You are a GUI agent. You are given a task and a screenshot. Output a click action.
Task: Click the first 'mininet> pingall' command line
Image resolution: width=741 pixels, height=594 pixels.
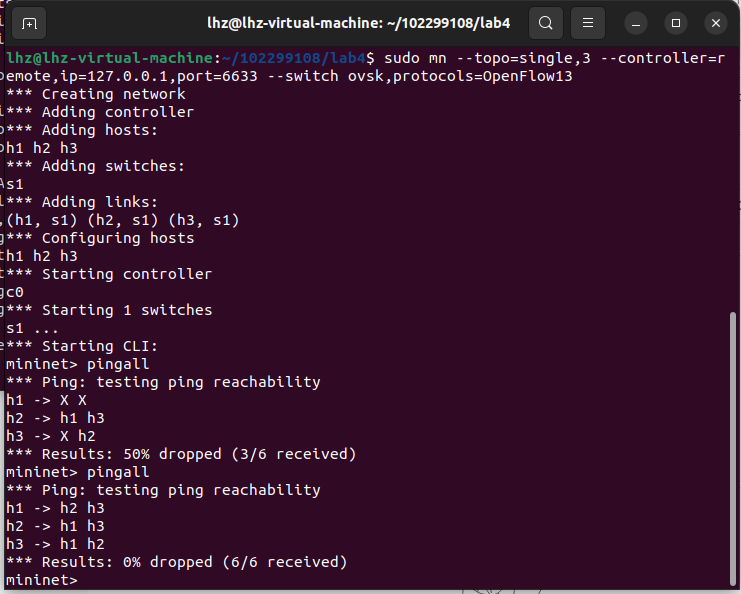[x=77, y=364]
